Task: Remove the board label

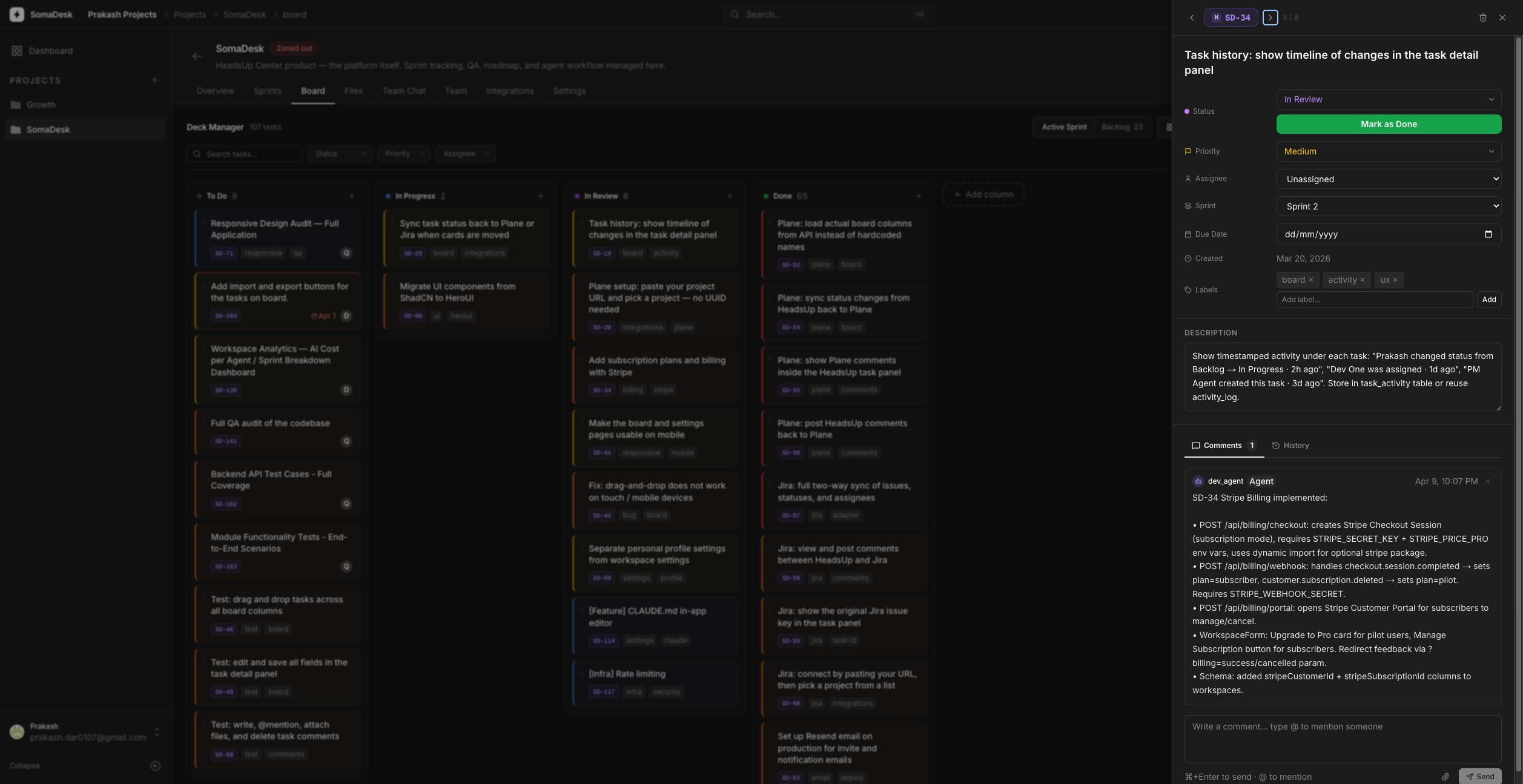Action: coord(1311,280)
